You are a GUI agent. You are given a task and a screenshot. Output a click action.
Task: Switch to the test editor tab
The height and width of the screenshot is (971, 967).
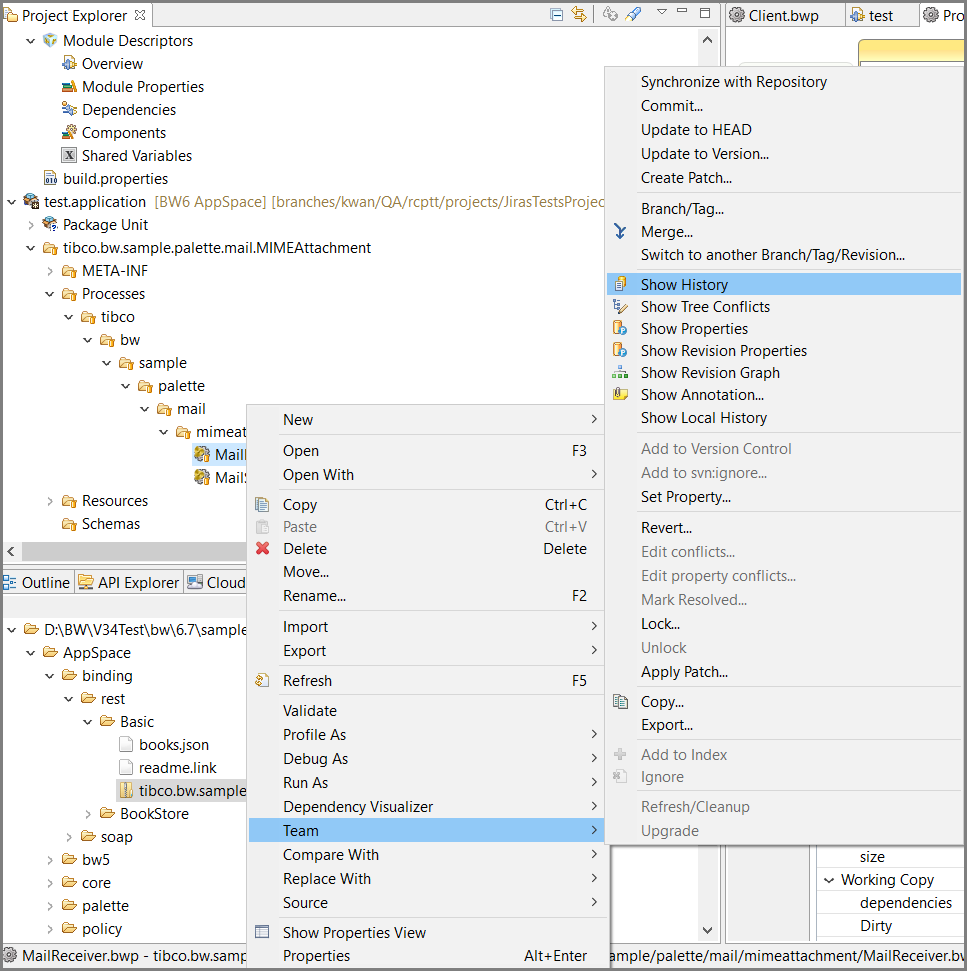[x=880, y=15]
